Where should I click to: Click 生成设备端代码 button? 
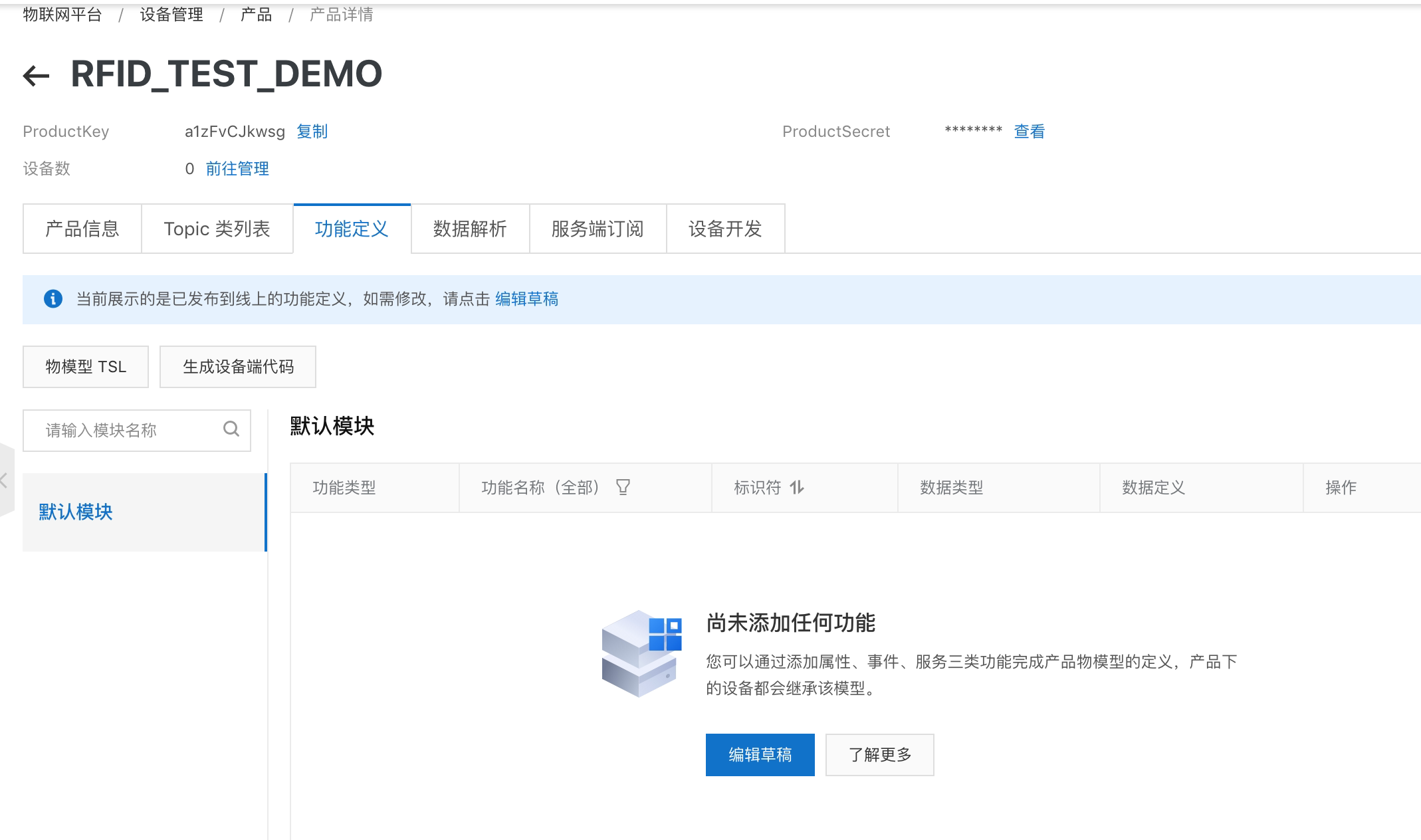238,367
